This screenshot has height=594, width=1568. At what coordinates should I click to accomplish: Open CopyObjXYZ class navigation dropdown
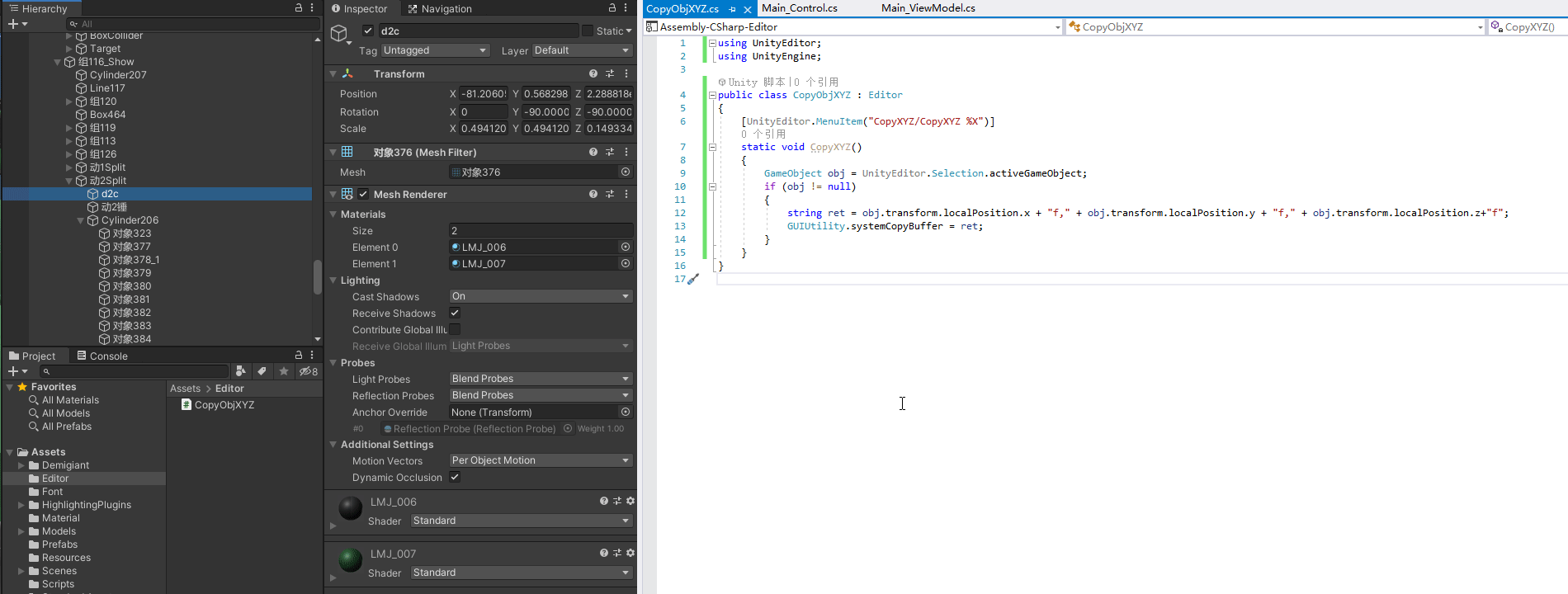1276,27
